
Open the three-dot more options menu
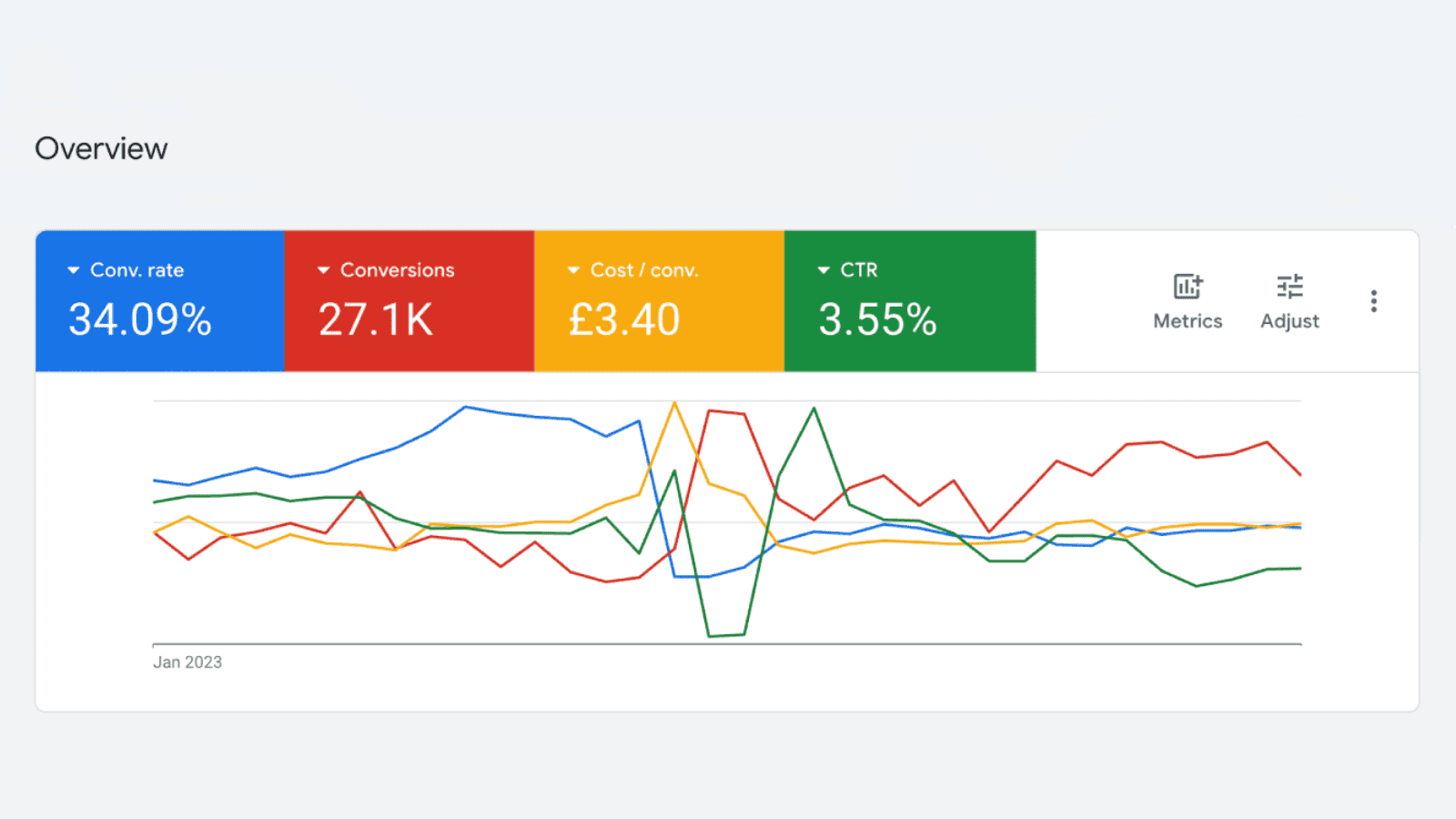(x=1374, y=301)
